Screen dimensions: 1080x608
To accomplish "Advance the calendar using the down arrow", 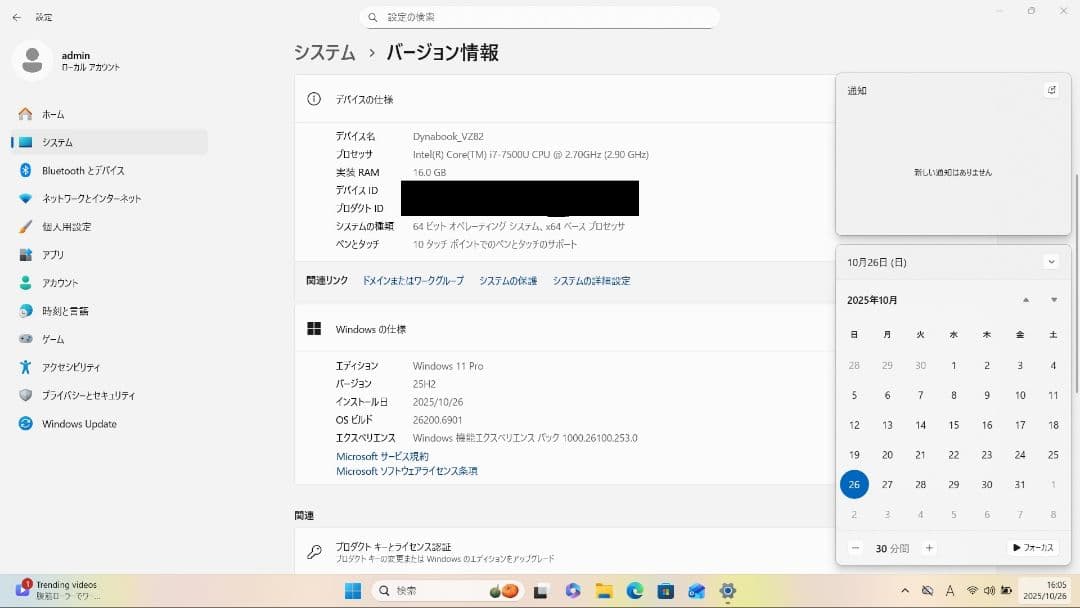I will pyautogui.click(x=1052, y=299).
